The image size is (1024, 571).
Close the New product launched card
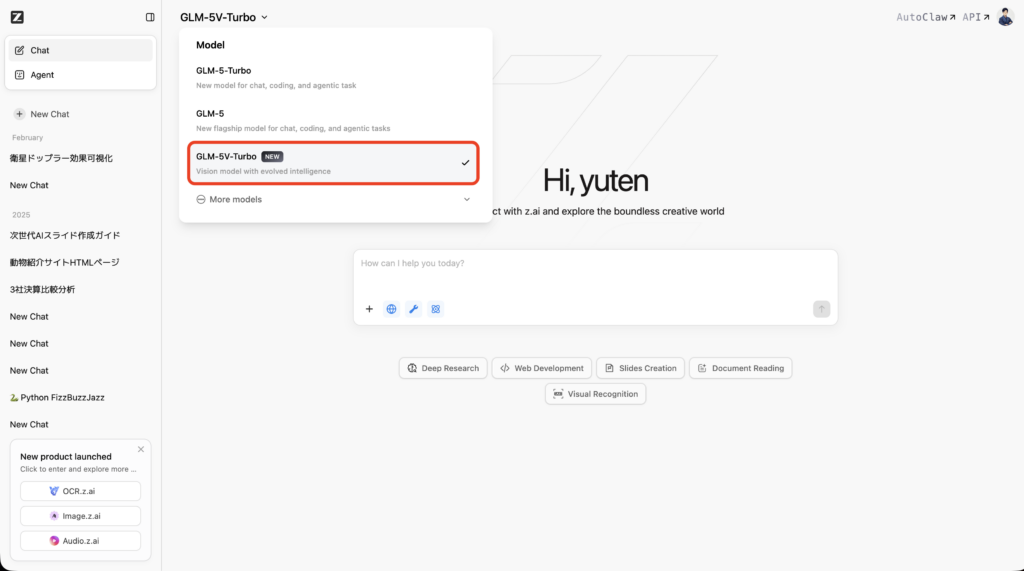point(141,449)
